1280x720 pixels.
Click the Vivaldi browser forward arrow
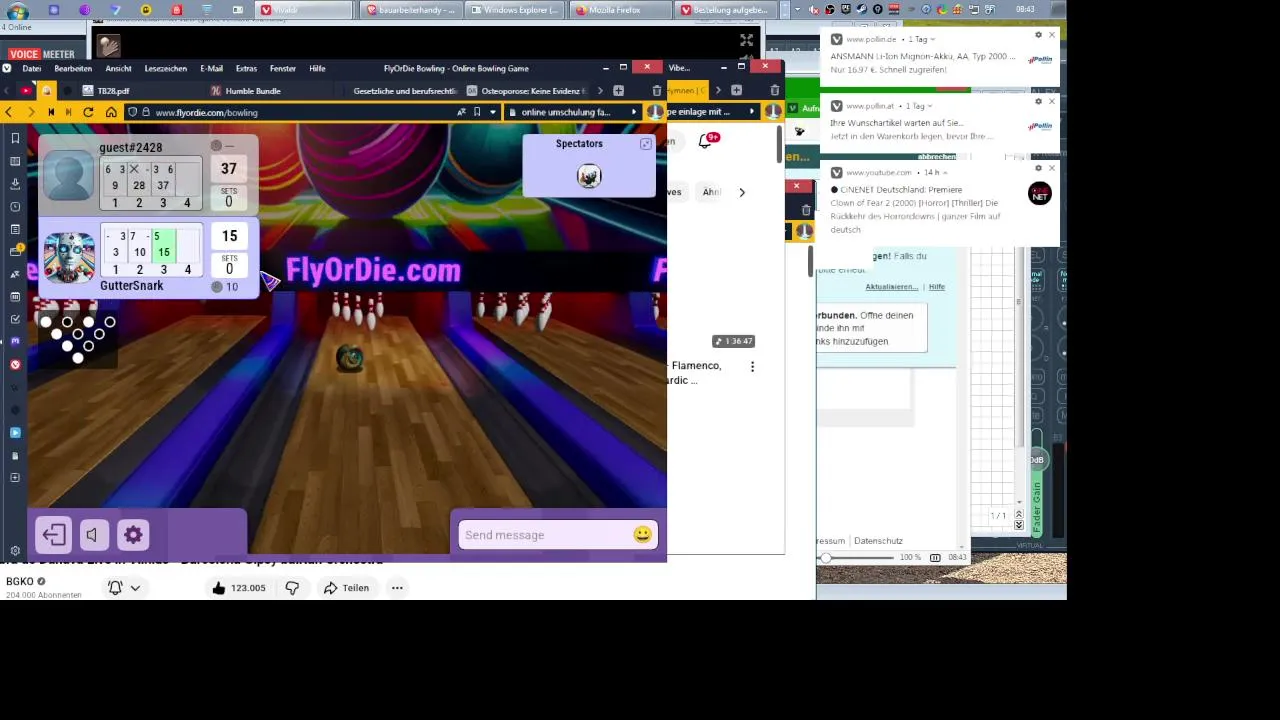(x=31, y=112)
